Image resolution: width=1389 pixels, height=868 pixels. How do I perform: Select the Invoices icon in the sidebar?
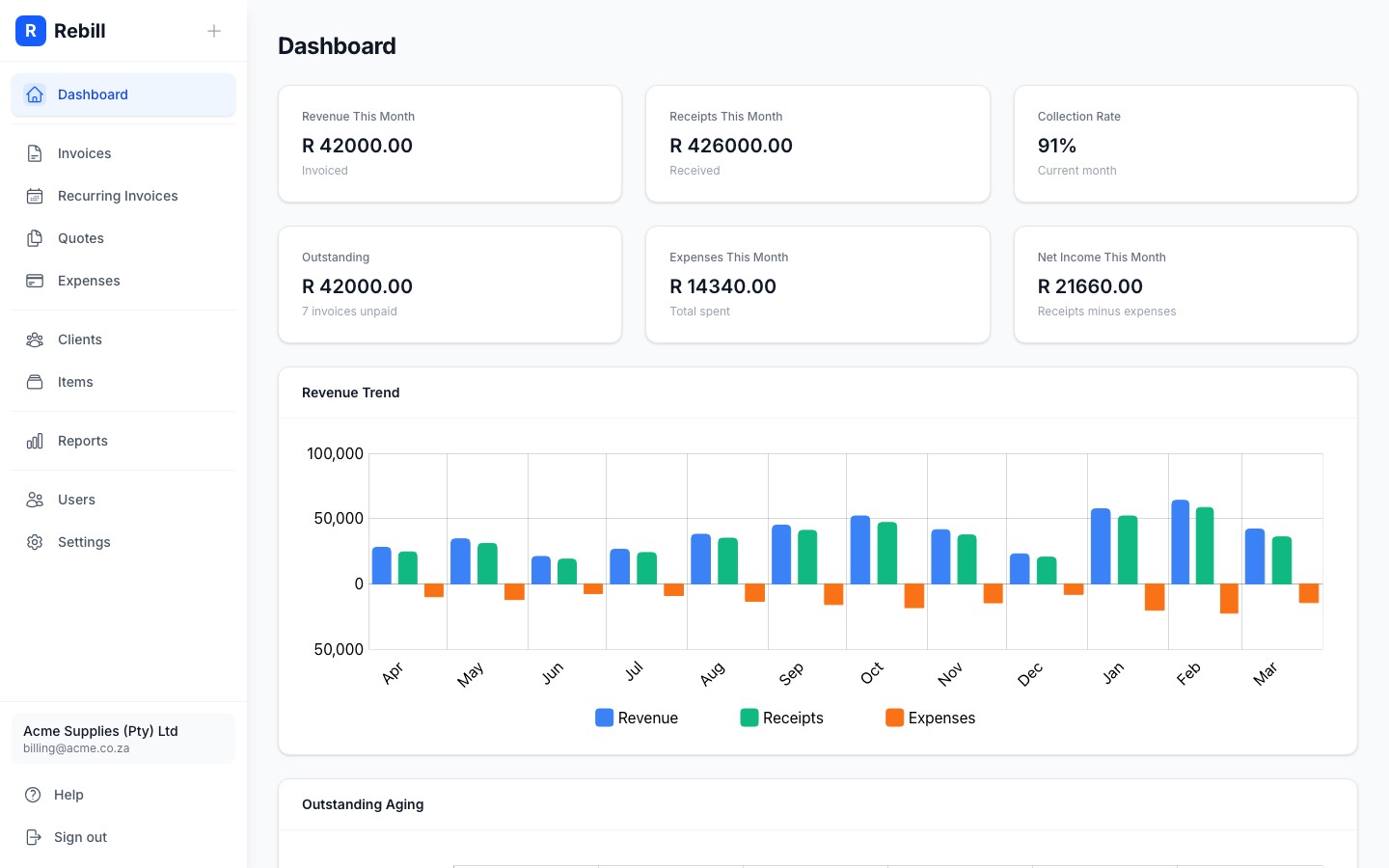pos(35,153)
